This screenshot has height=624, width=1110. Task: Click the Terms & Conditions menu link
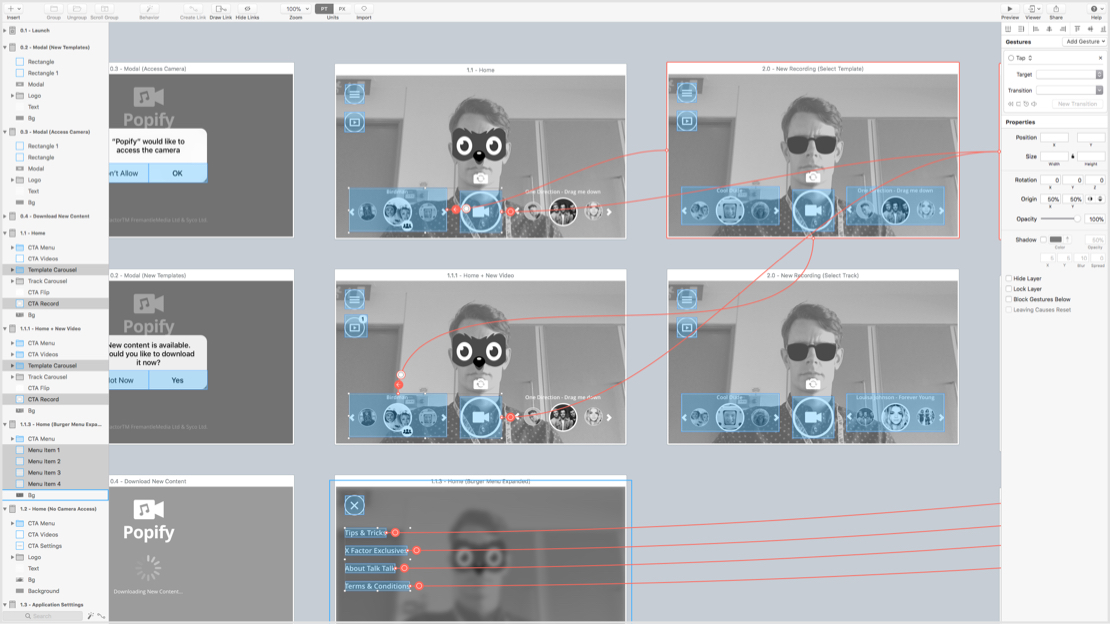pyautogui.click(x=377, y=586)
